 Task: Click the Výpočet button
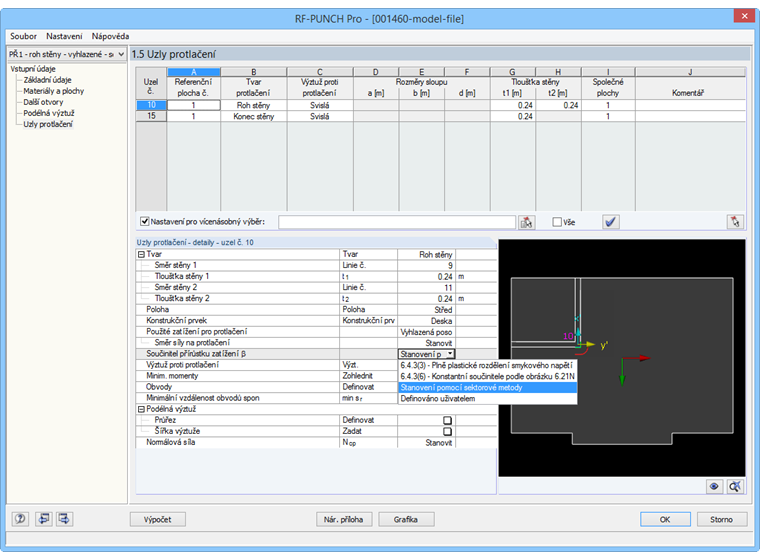[158, 519]
